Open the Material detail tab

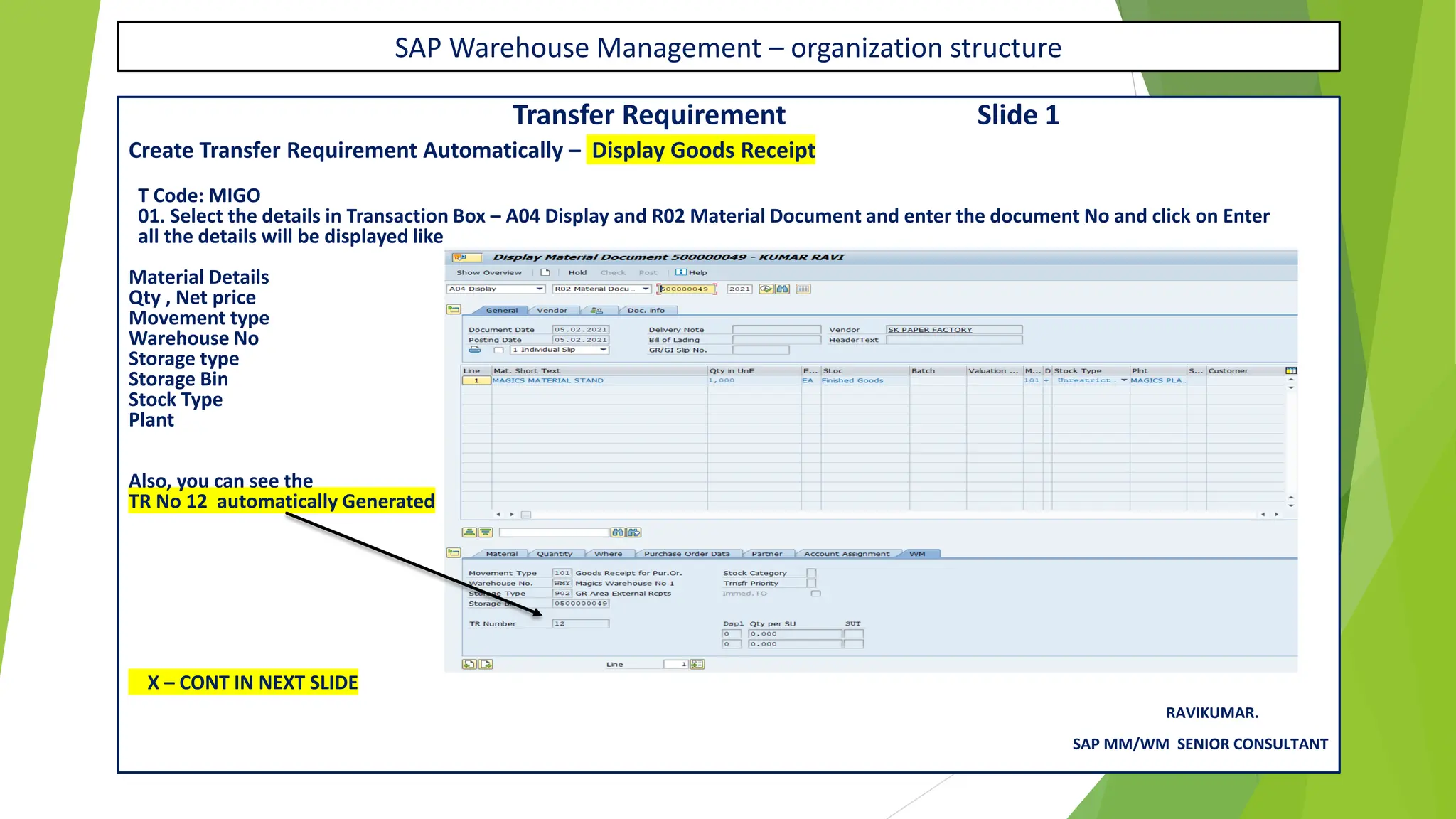coord(502,554)
